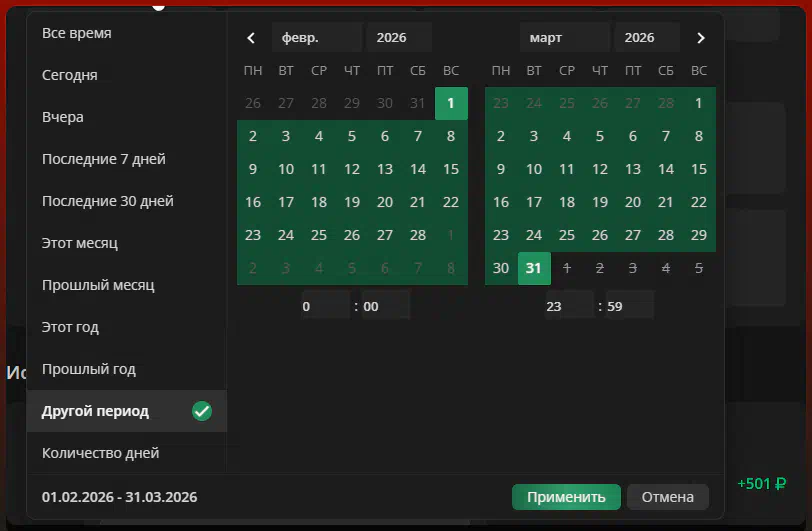
Task: Open the left calendar 2026 year dropdown
Action: pos(398,38)
